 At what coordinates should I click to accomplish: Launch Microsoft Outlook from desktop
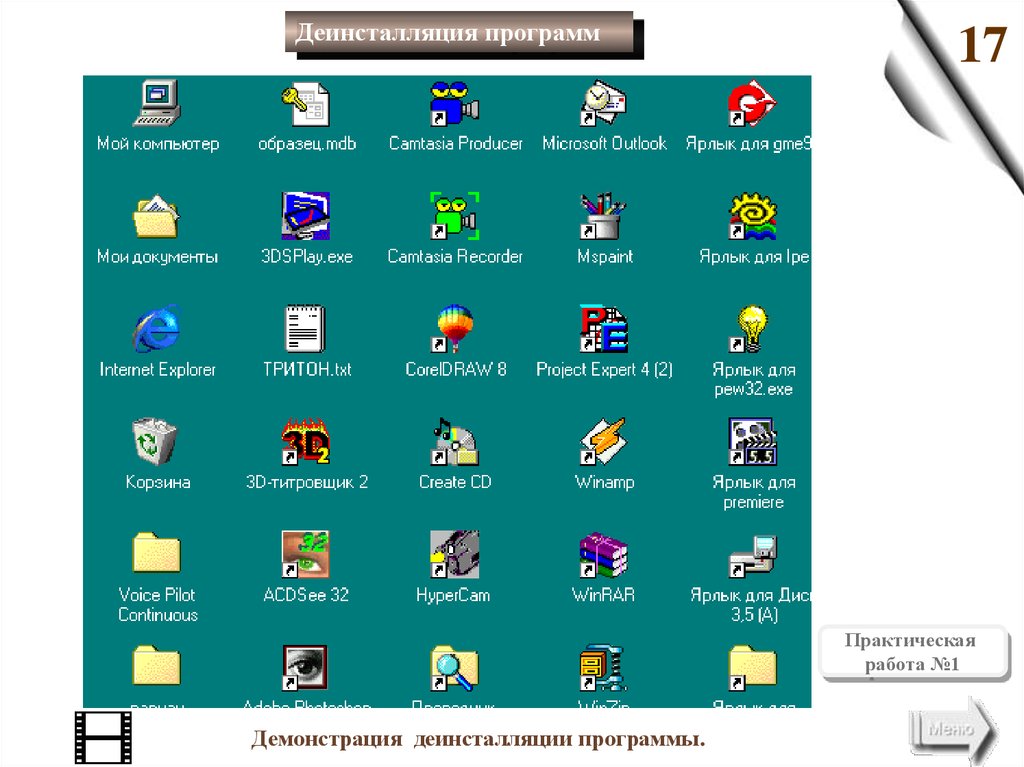[604, 104]
